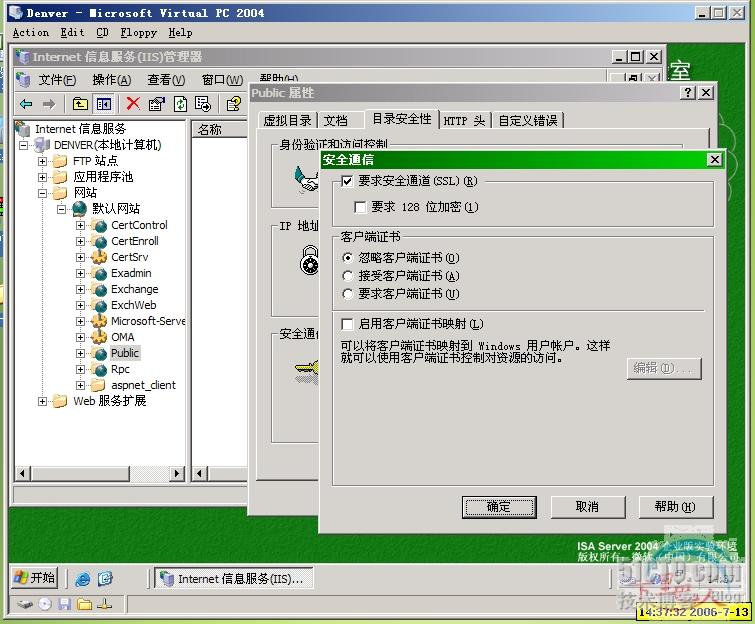Viewport: 755px width, 624px height.
Task: Expand the Web 服务扩展 node
Action: point(42,401)
